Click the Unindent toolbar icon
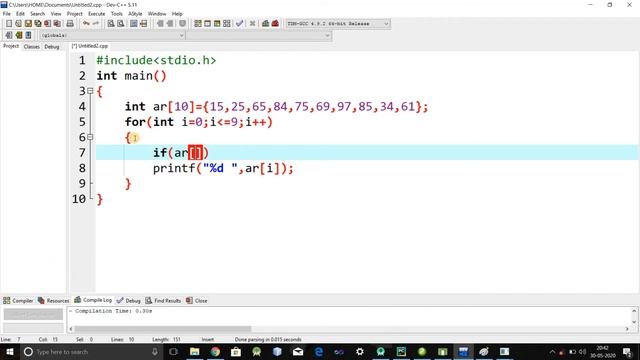This screenshot has width=640, height=360. point(170,24)
